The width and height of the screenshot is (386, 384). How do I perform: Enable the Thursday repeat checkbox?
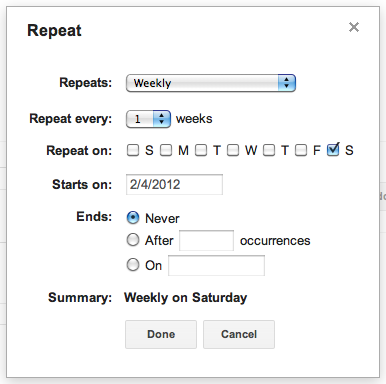pyautogui.click(x=269, y=150)
